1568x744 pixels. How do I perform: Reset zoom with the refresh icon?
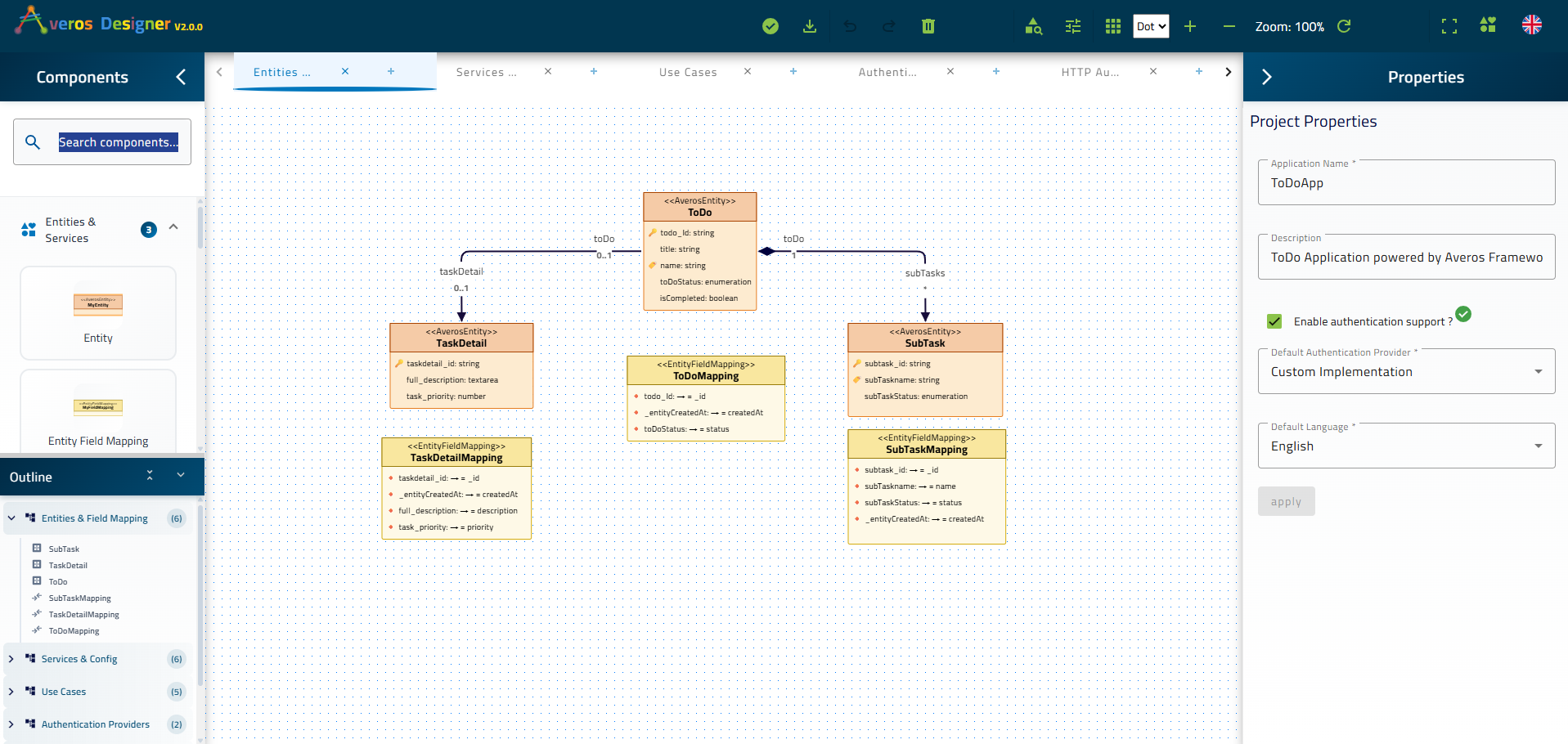pyautogui.click(x=1344, y=26)
